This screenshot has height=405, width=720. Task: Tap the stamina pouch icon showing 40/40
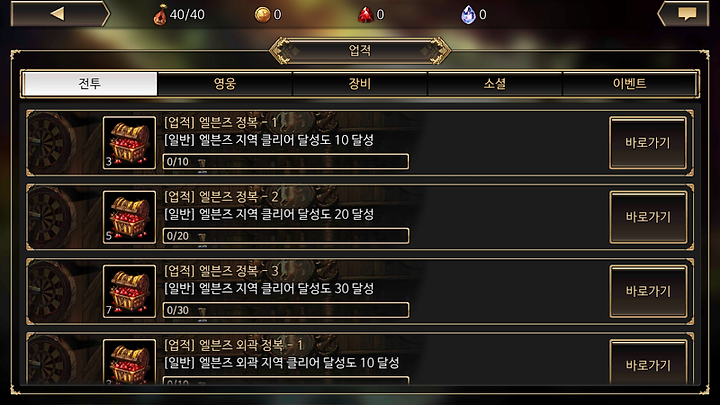(160, 15)
